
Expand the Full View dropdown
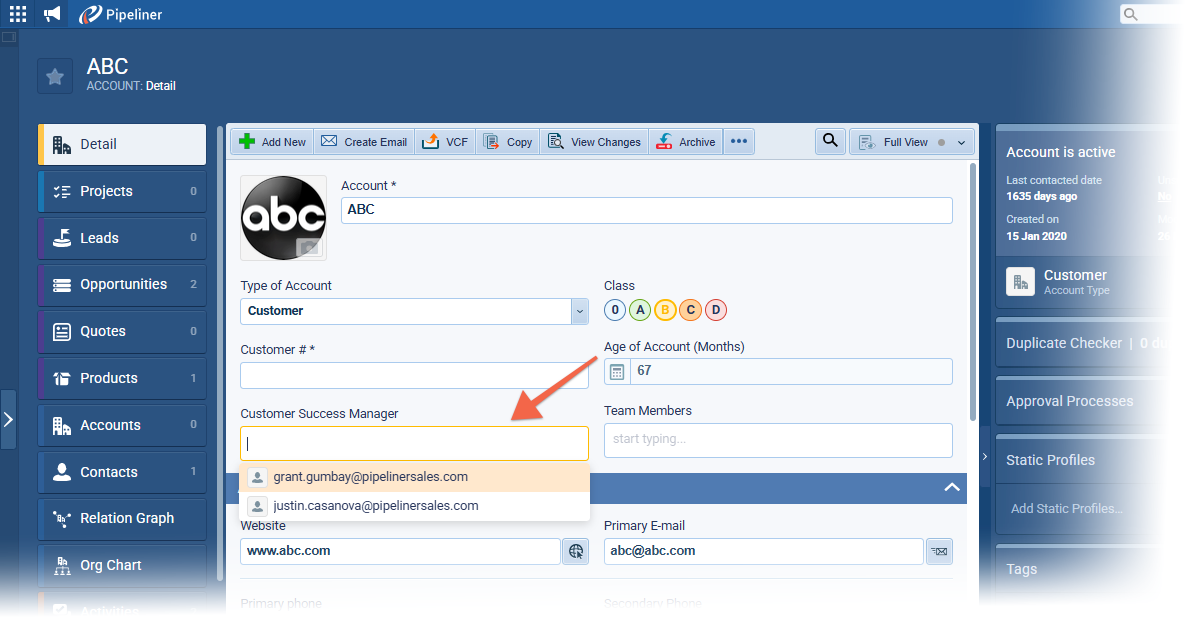click(961, 143)
